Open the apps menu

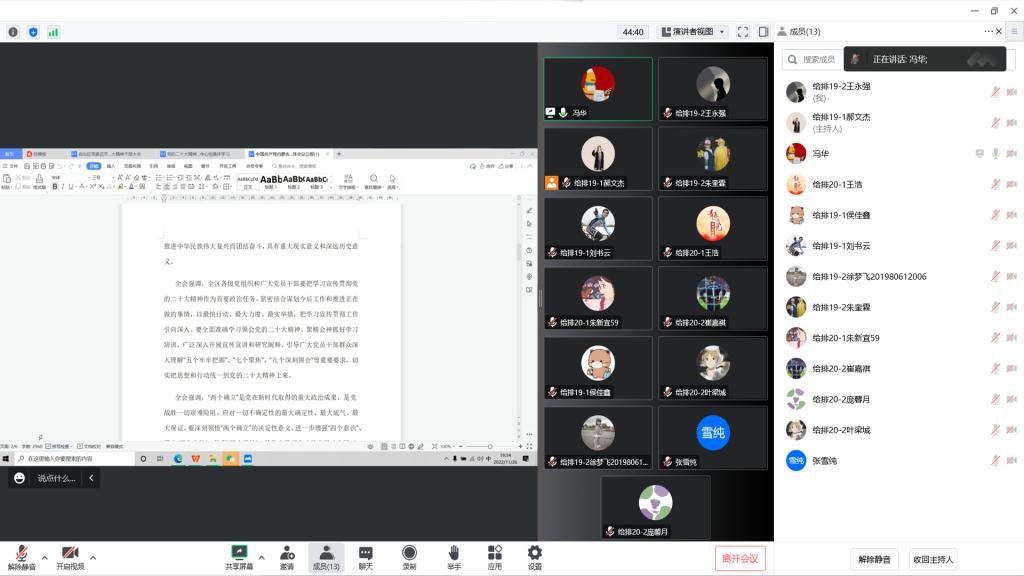(494, 553)
